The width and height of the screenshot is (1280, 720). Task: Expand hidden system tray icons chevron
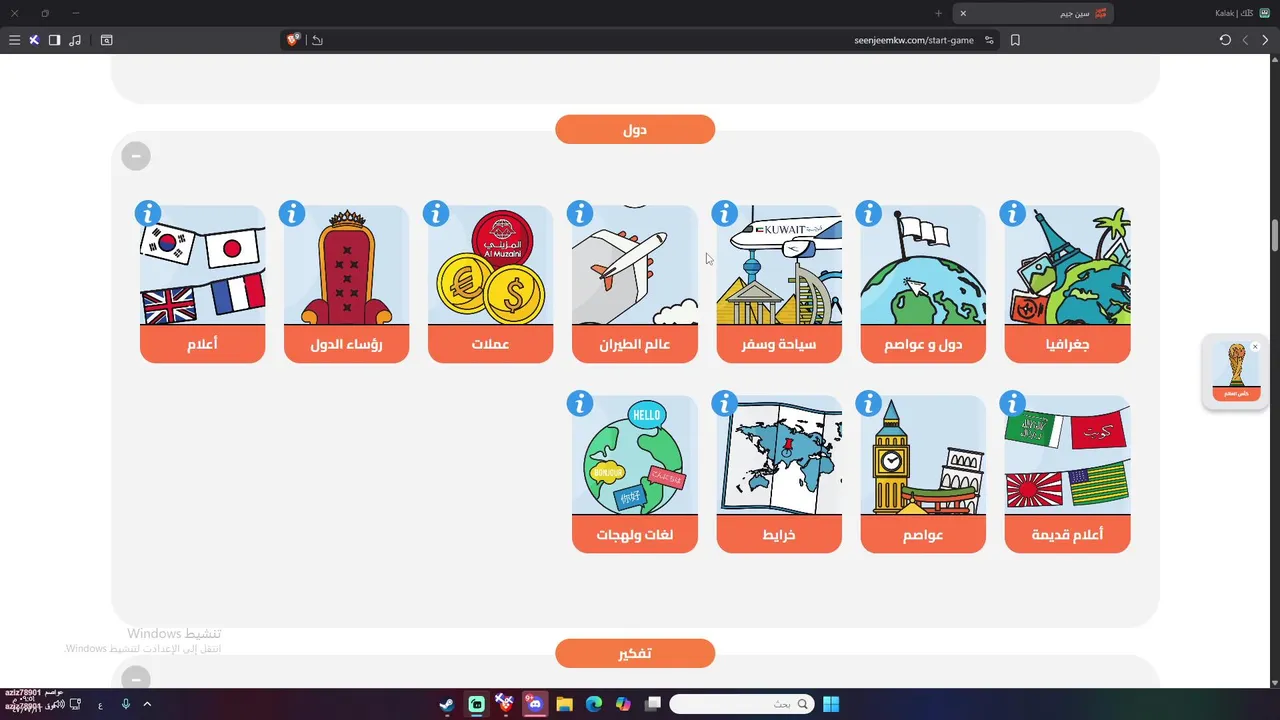pos(147,704)
